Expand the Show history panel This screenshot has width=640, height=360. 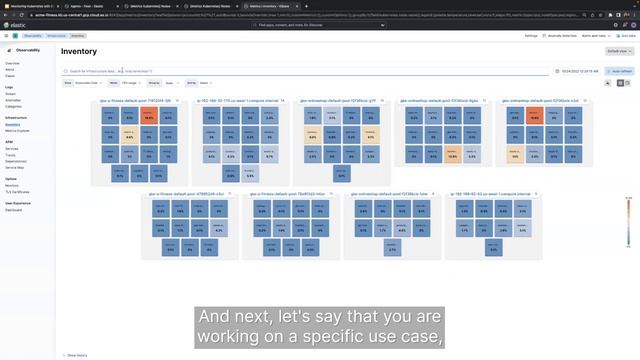pos(75,356)
